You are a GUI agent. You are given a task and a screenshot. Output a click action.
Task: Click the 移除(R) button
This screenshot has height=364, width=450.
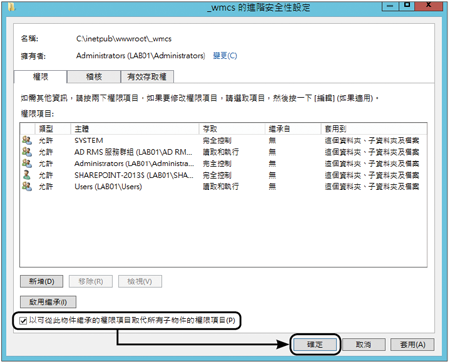point(91,282)
